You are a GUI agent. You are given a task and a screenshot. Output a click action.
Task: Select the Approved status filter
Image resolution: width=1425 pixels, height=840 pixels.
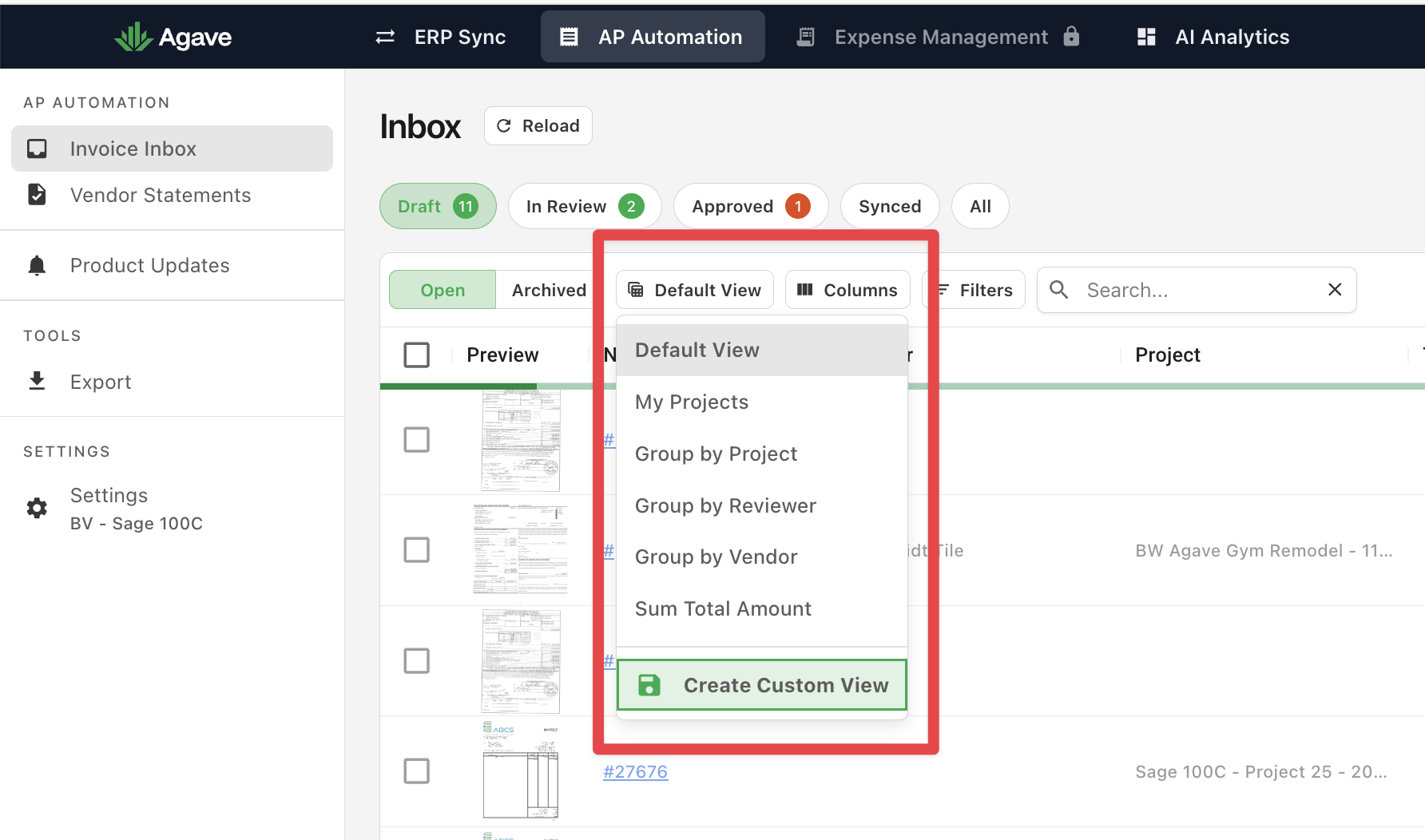751,206
